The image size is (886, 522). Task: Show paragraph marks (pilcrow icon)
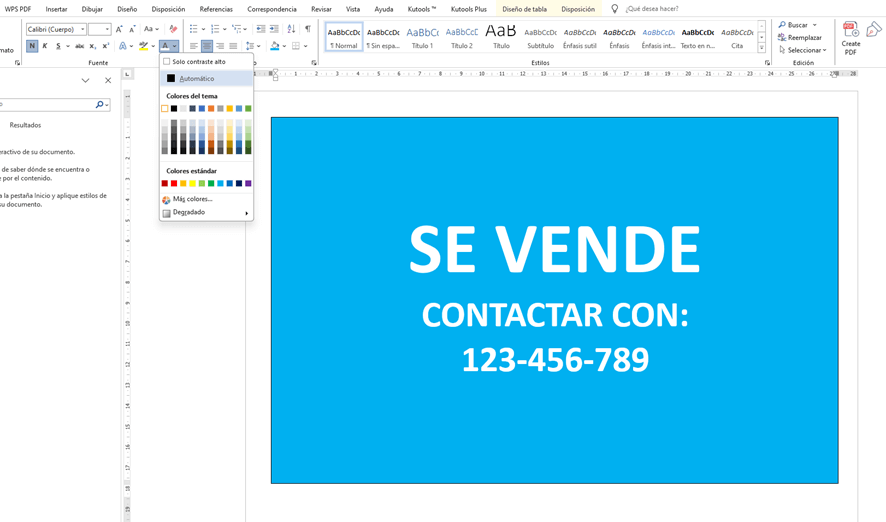(x=307, y=29)
